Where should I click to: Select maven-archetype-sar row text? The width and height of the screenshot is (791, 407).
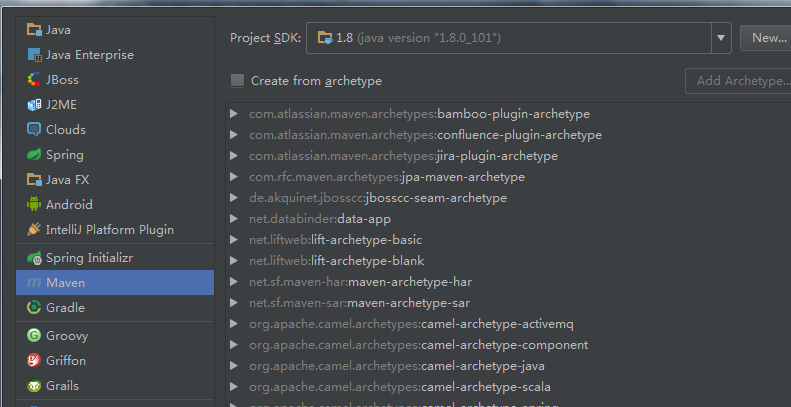[360, 303]
